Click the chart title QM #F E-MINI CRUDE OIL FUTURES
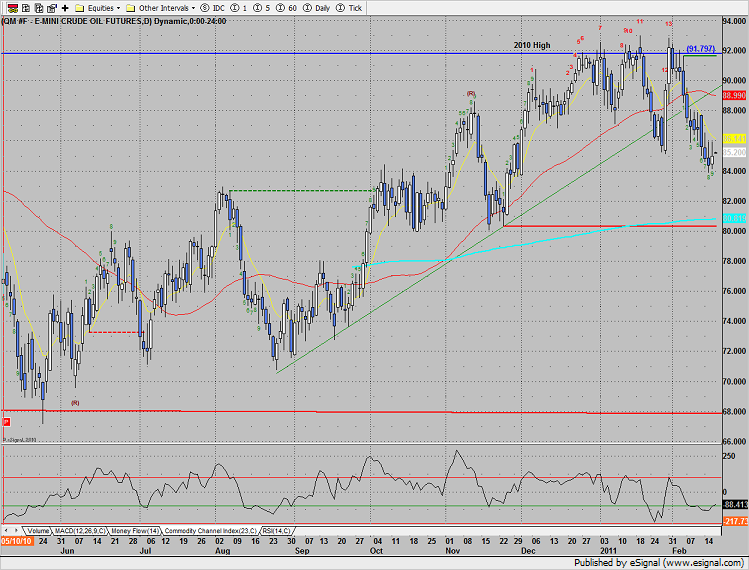Viewport: 749px width, 570px height. (x=114, y=22)
